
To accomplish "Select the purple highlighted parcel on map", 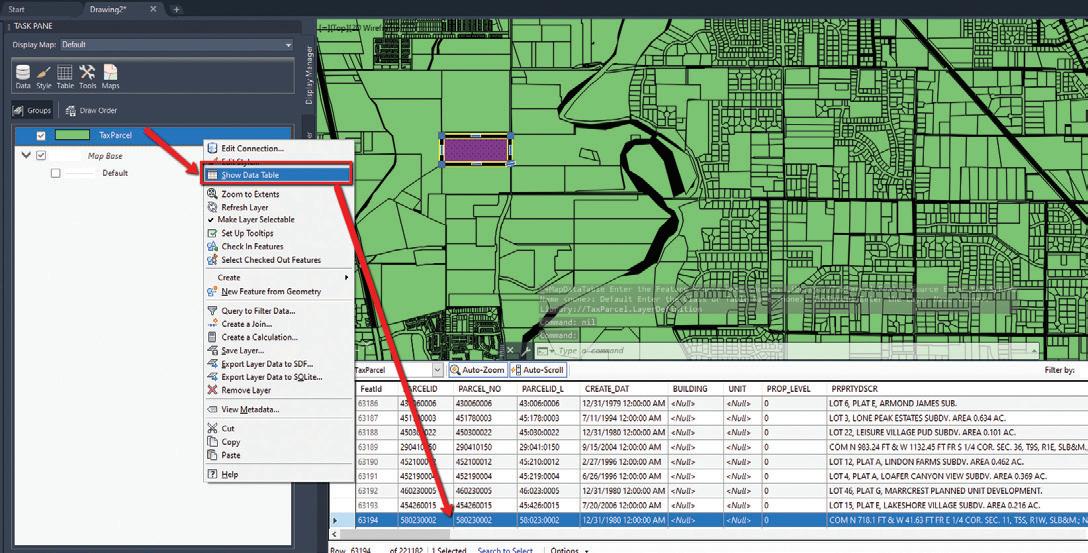I will click(x=476, y=150).
